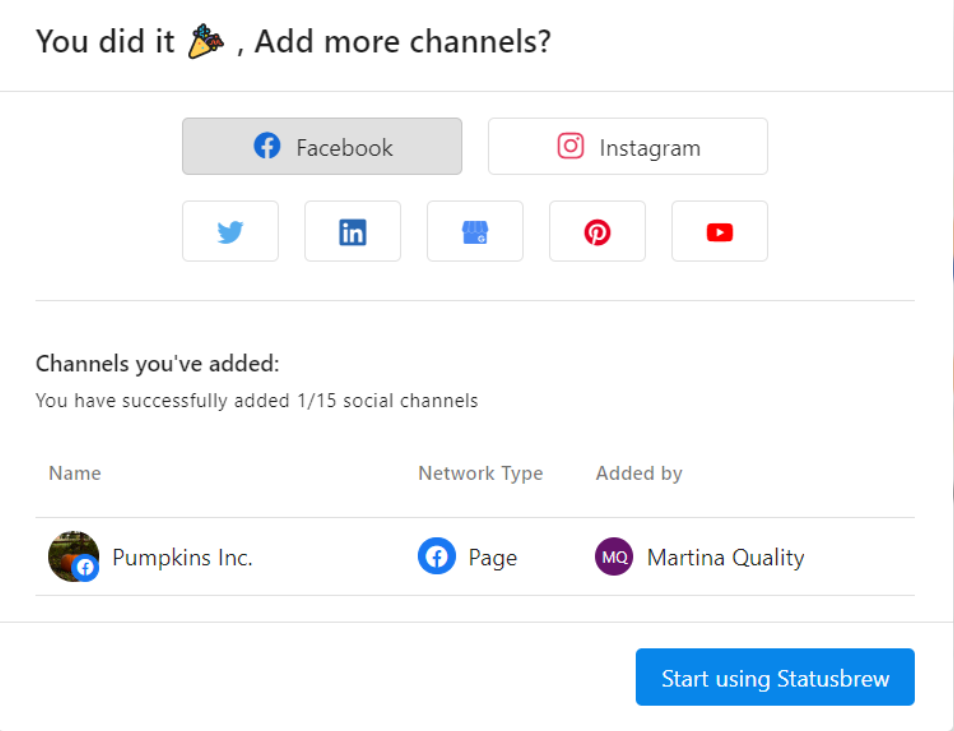Click the party popper emoji in the title
The height and width of the screenshot is (731, 954).
pos(206,41)
